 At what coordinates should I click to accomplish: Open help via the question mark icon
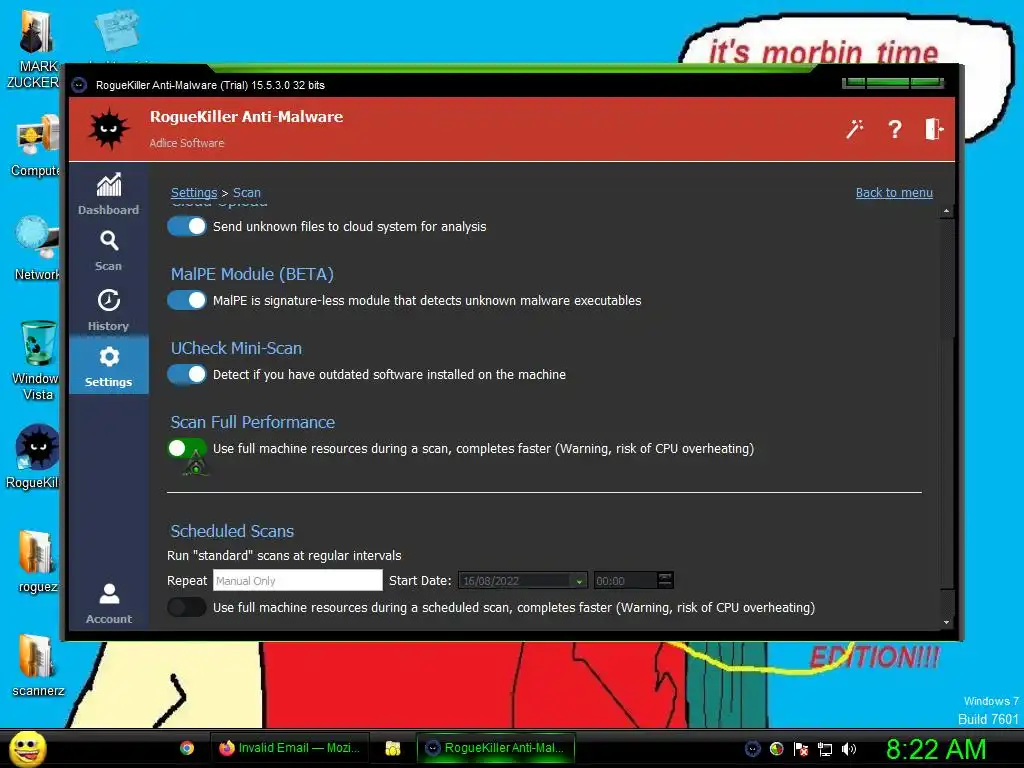click(x=895, y=129)
